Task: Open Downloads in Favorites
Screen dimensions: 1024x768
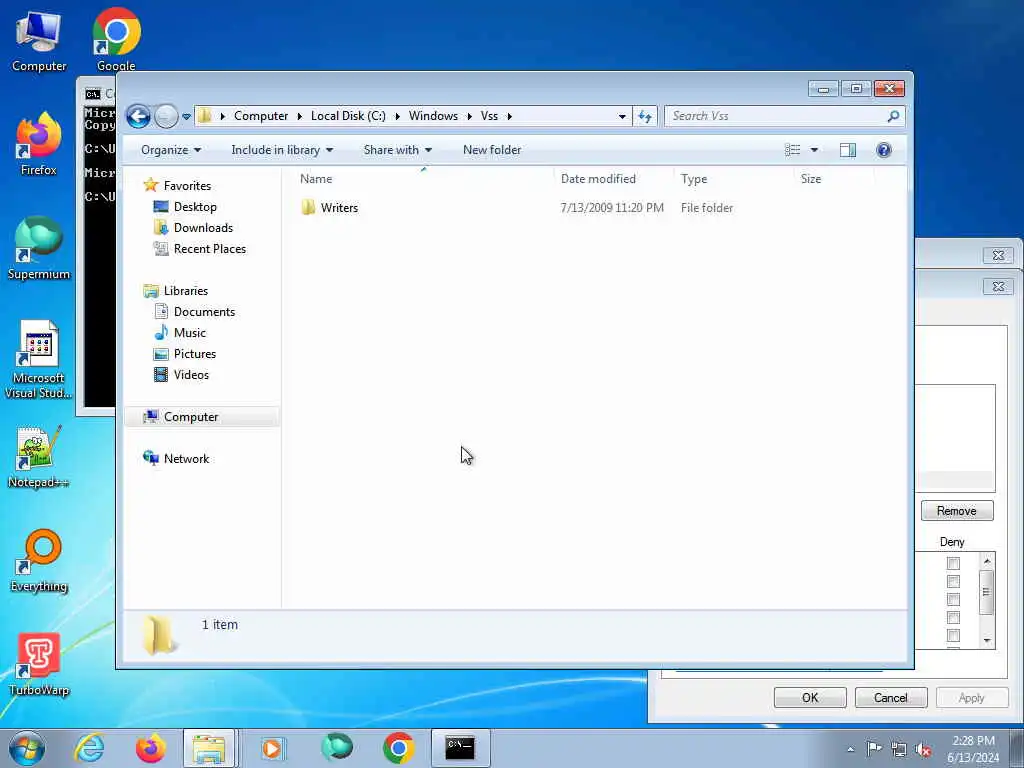Action: [203, 227]
